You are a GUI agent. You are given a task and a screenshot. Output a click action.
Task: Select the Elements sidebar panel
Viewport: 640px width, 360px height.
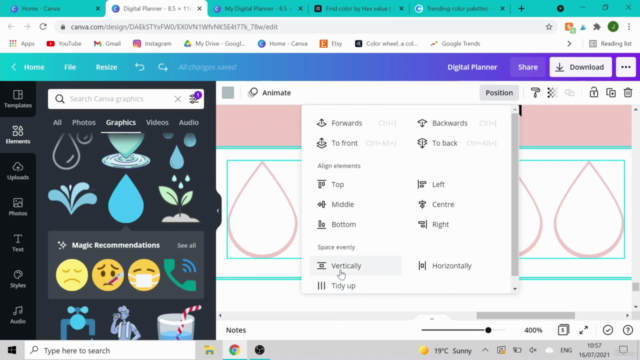pos(18,135)
